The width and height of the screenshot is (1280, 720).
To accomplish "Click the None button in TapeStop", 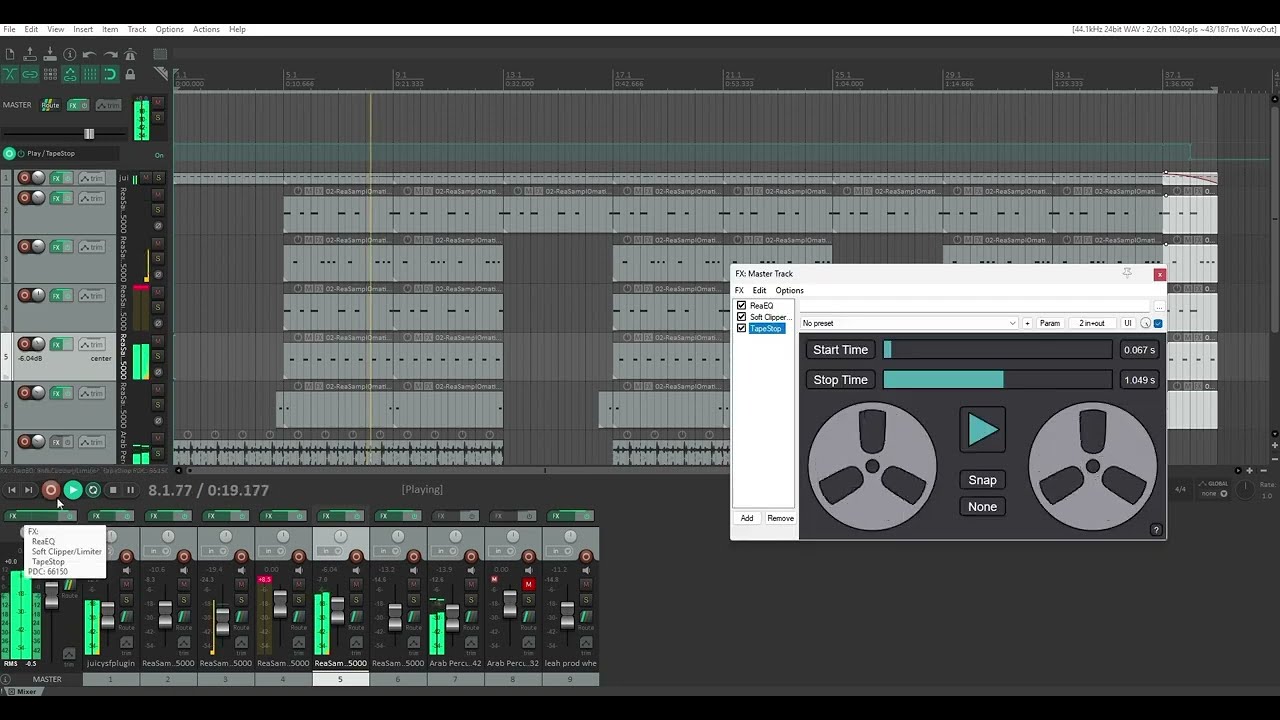I will [x=982, y=507].
